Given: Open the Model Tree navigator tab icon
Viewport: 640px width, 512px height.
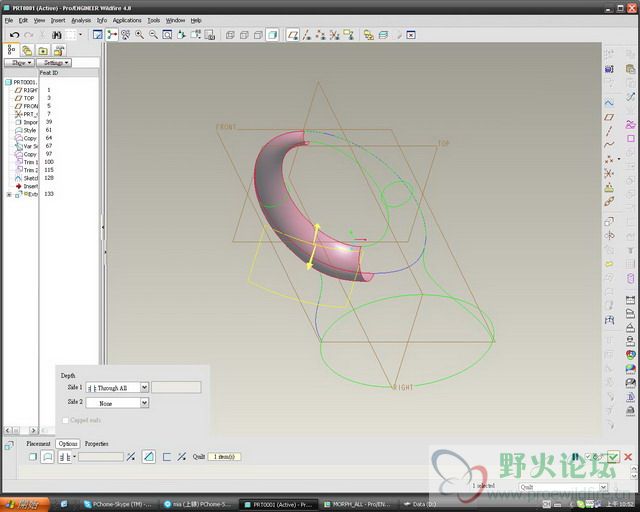Looking at the screenshot, I should [11, 50].
